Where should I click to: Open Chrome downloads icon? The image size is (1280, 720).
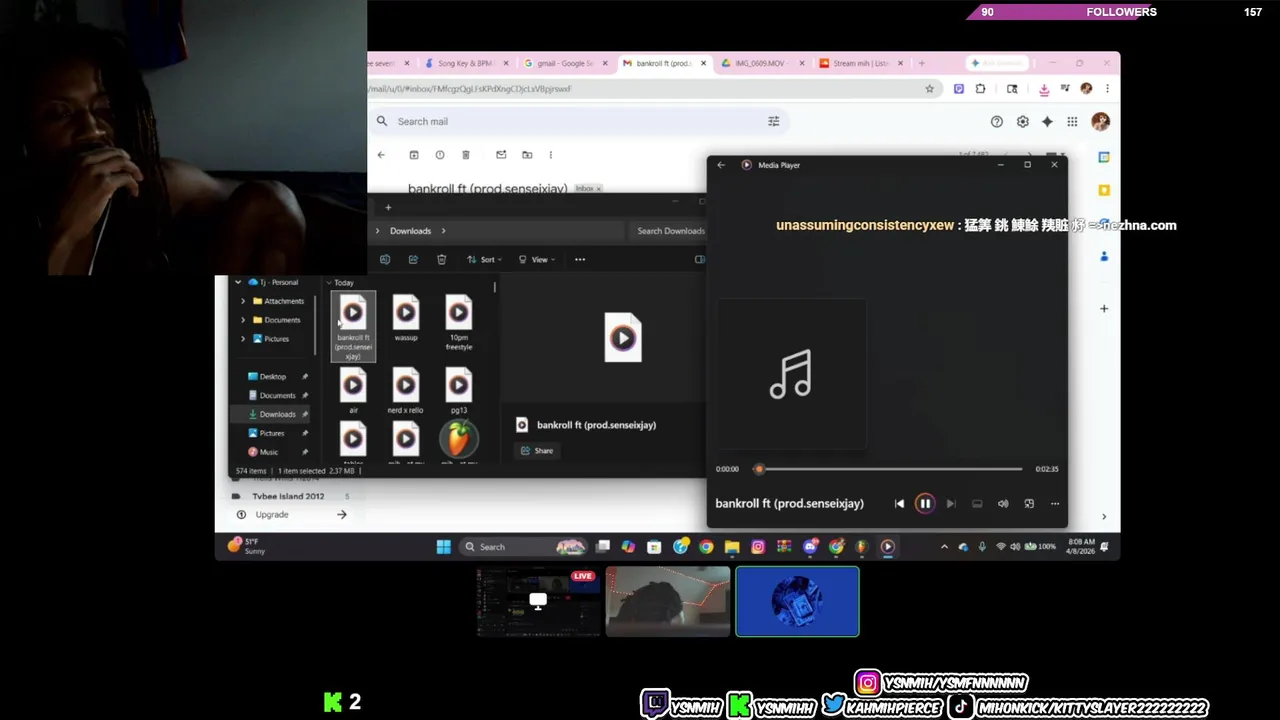(x=1044, y=89)
